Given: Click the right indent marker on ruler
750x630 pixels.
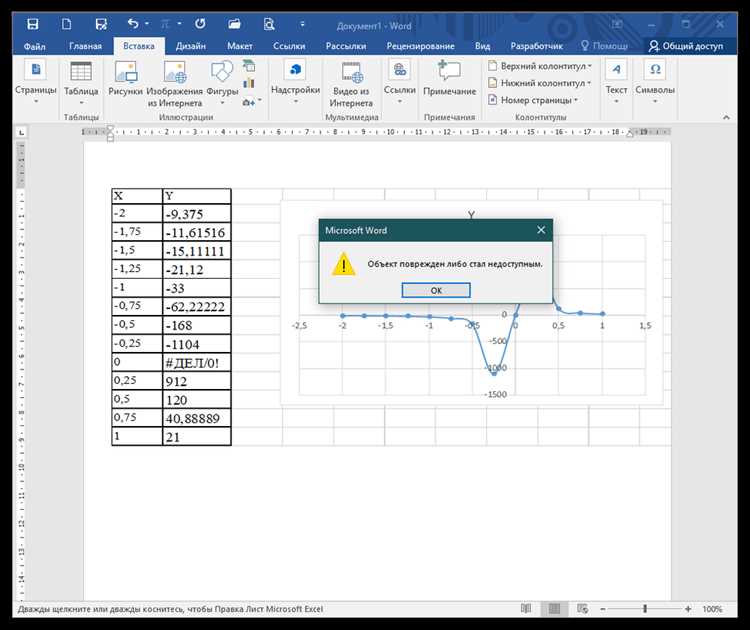Looking at the screenshot, I should point(629,134).
